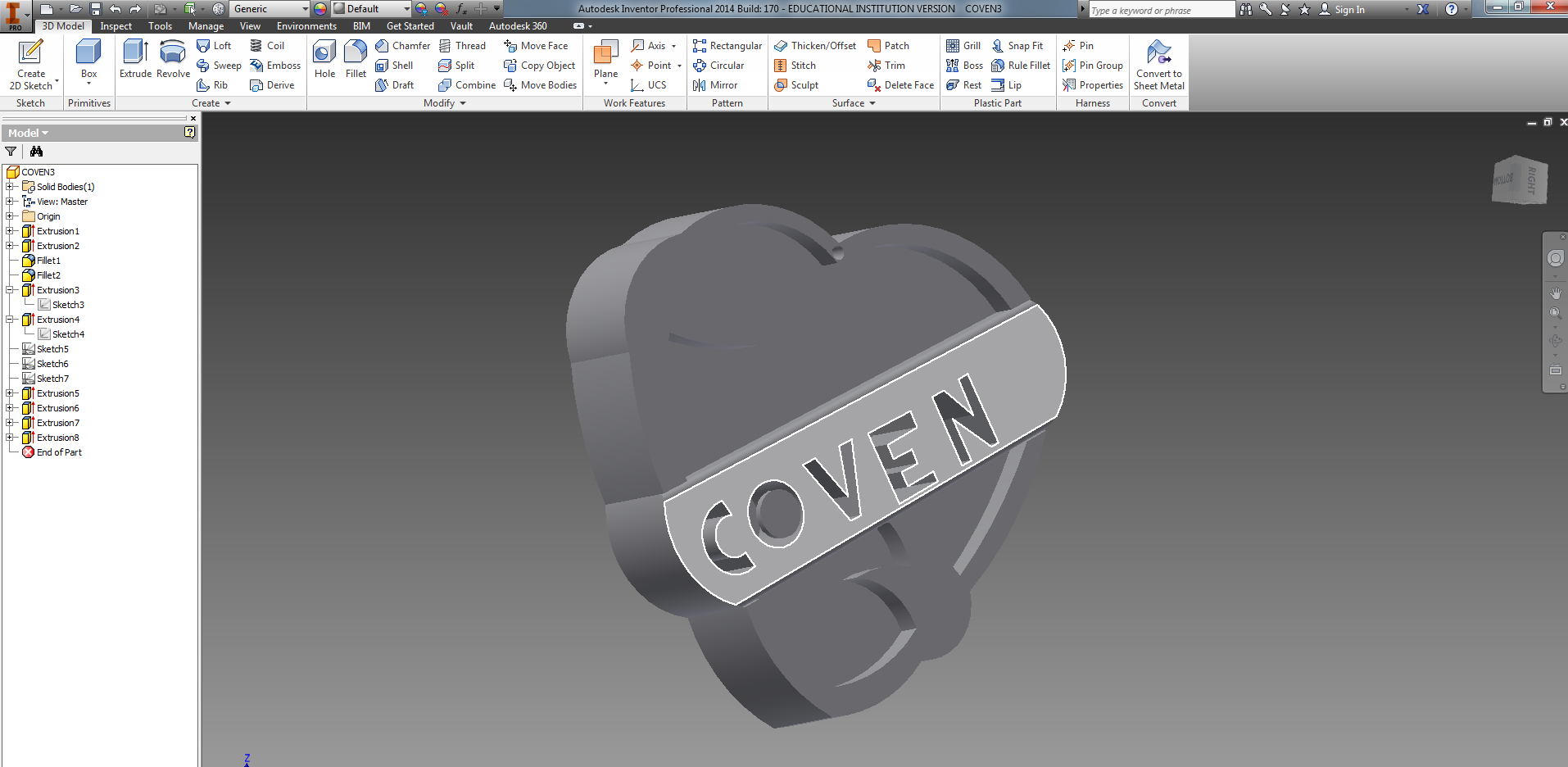Activate the Emboss tool

click(x=275, y=66)
